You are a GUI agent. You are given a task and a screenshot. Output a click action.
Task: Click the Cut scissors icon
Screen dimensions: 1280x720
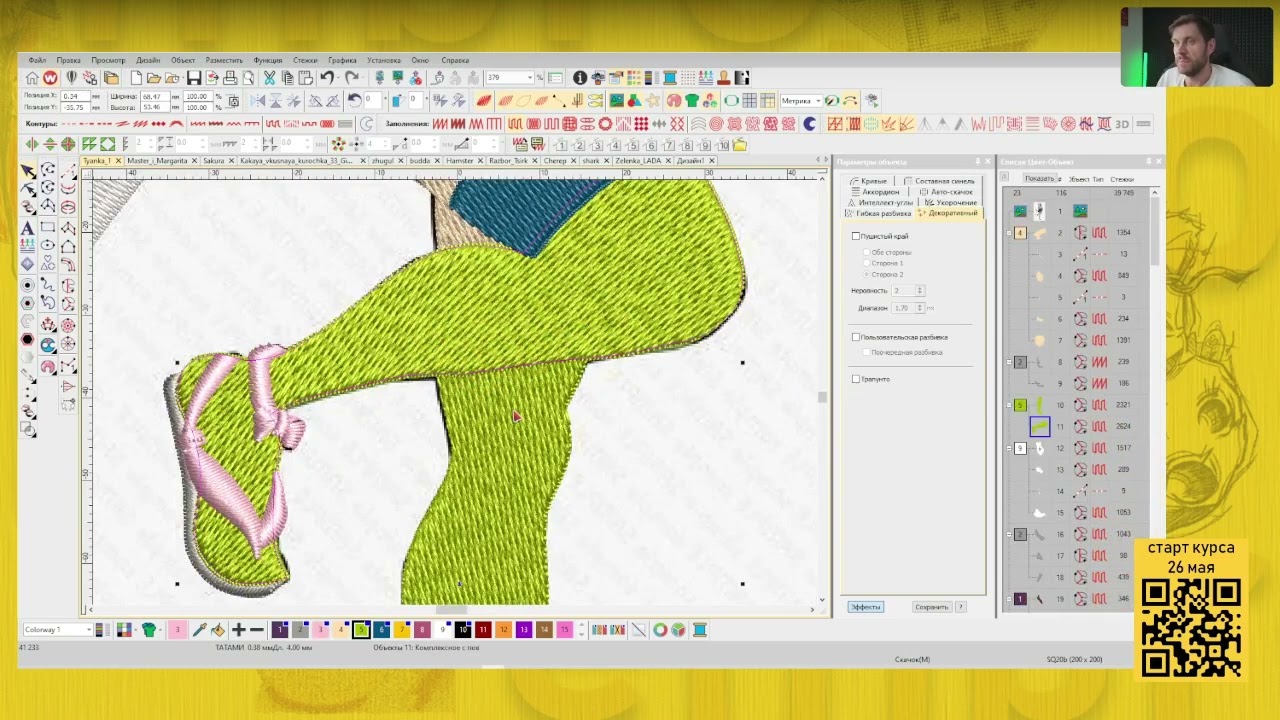269,78
